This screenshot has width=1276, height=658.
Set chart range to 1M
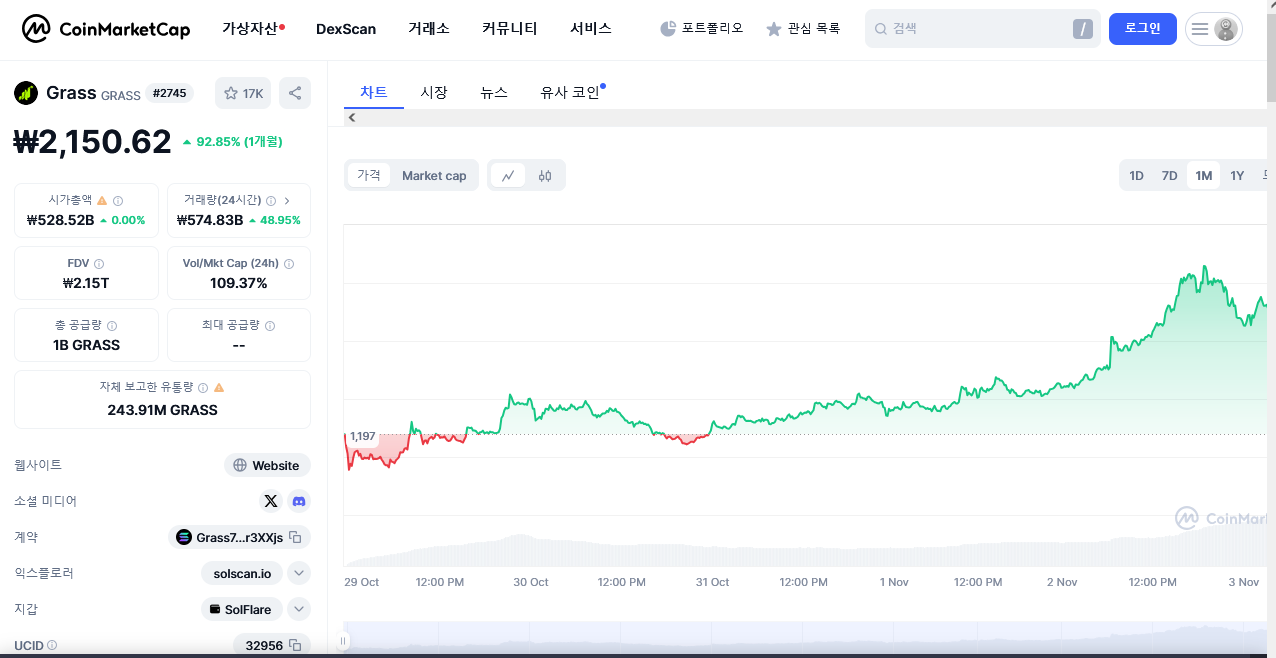[1203, 176]
